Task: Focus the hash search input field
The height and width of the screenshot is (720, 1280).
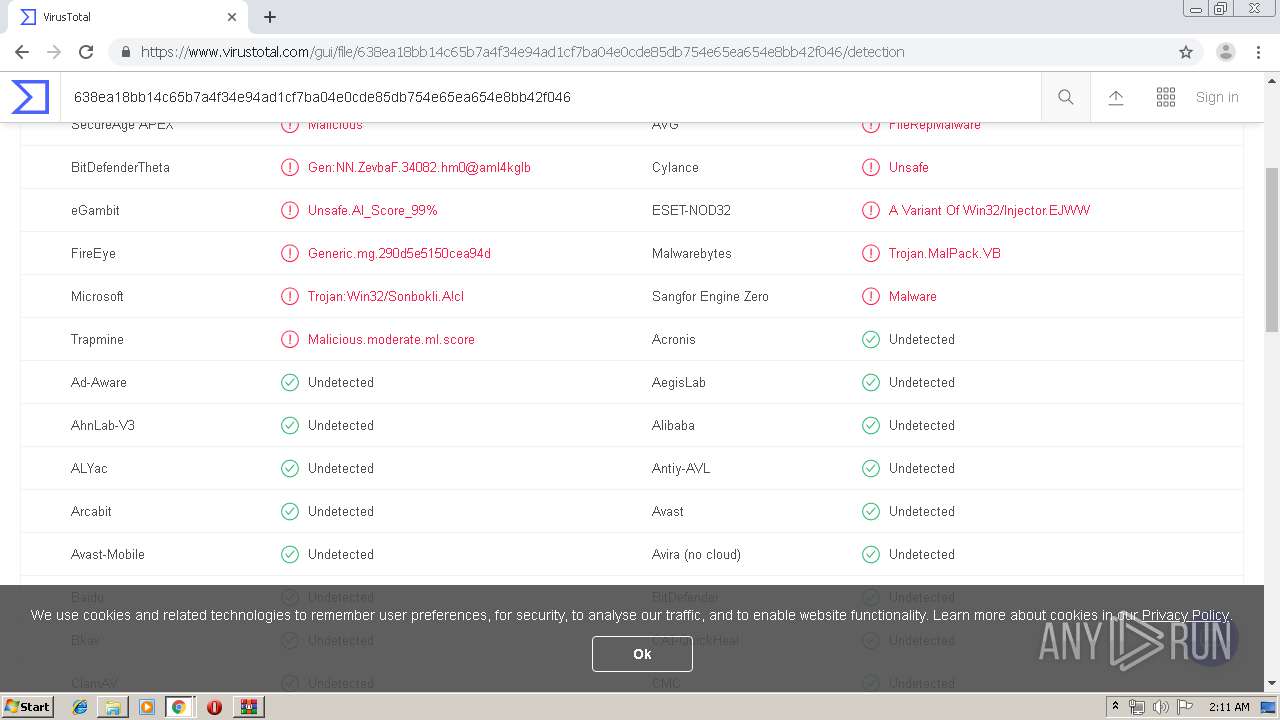Action: (x=550, y=97)
